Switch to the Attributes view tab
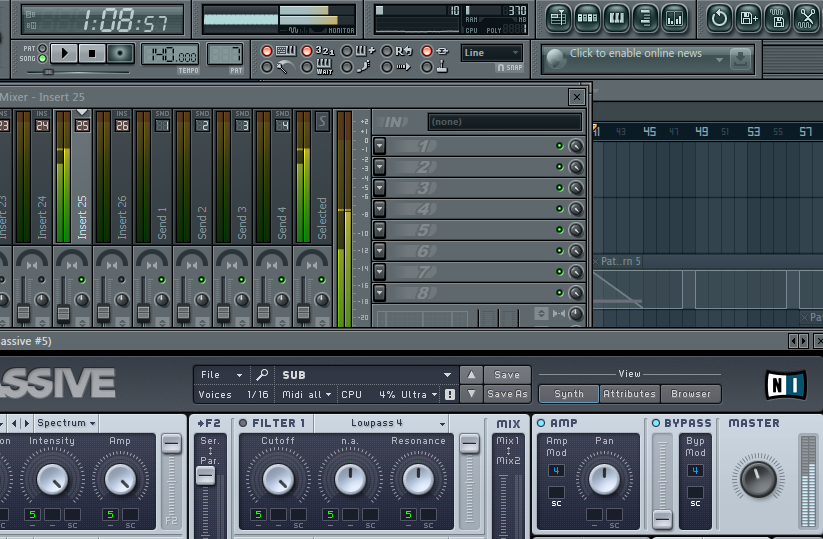This screenshot has height=539, width=823. pos(629,394)
